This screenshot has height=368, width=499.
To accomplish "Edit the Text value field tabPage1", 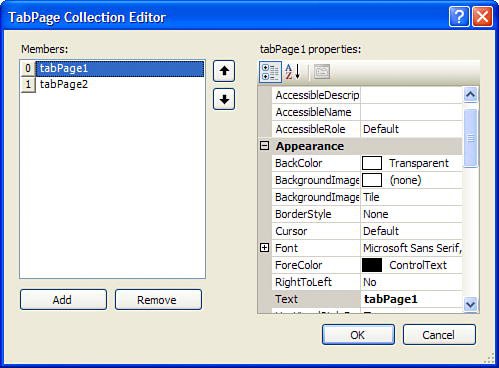I will 412,299.
